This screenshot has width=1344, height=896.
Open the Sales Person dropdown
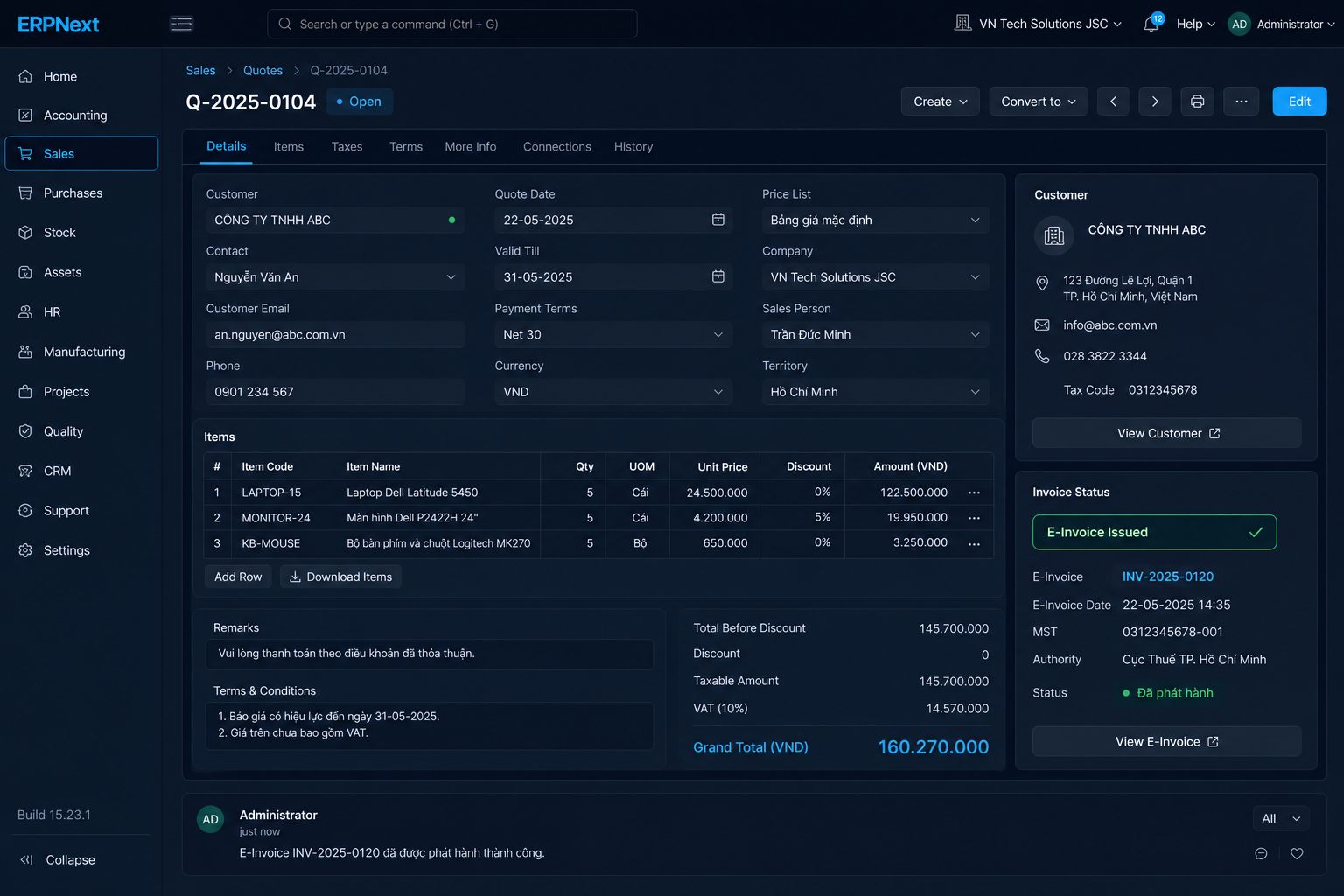(876, 334)
